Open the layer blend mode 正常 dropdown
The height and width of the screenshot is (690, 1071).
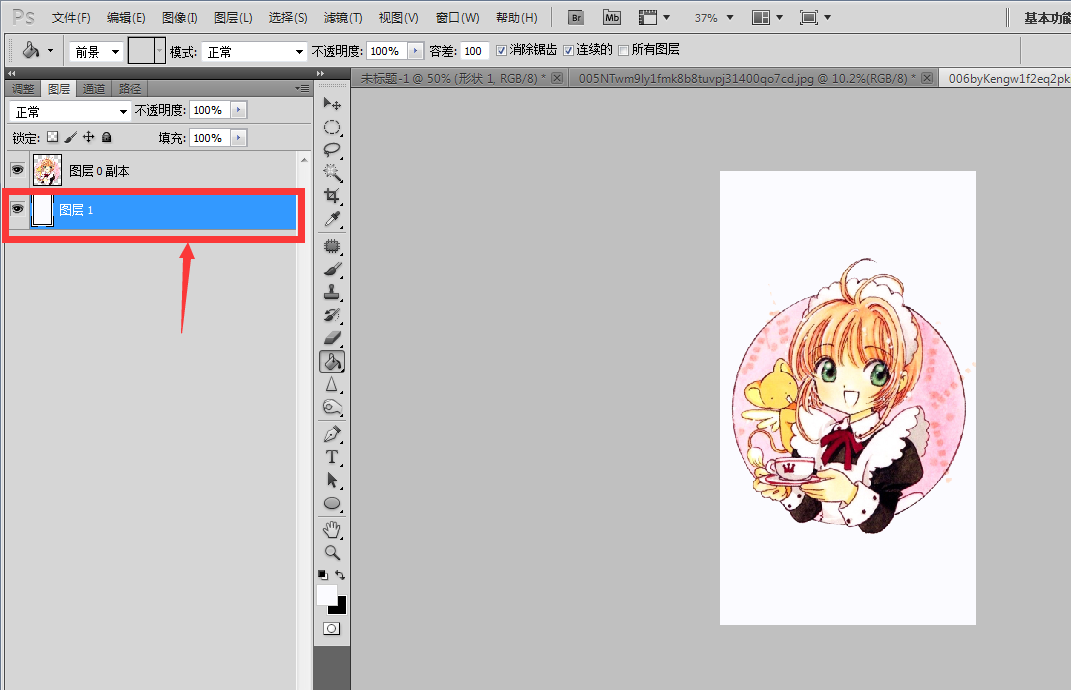coord(70,111)
